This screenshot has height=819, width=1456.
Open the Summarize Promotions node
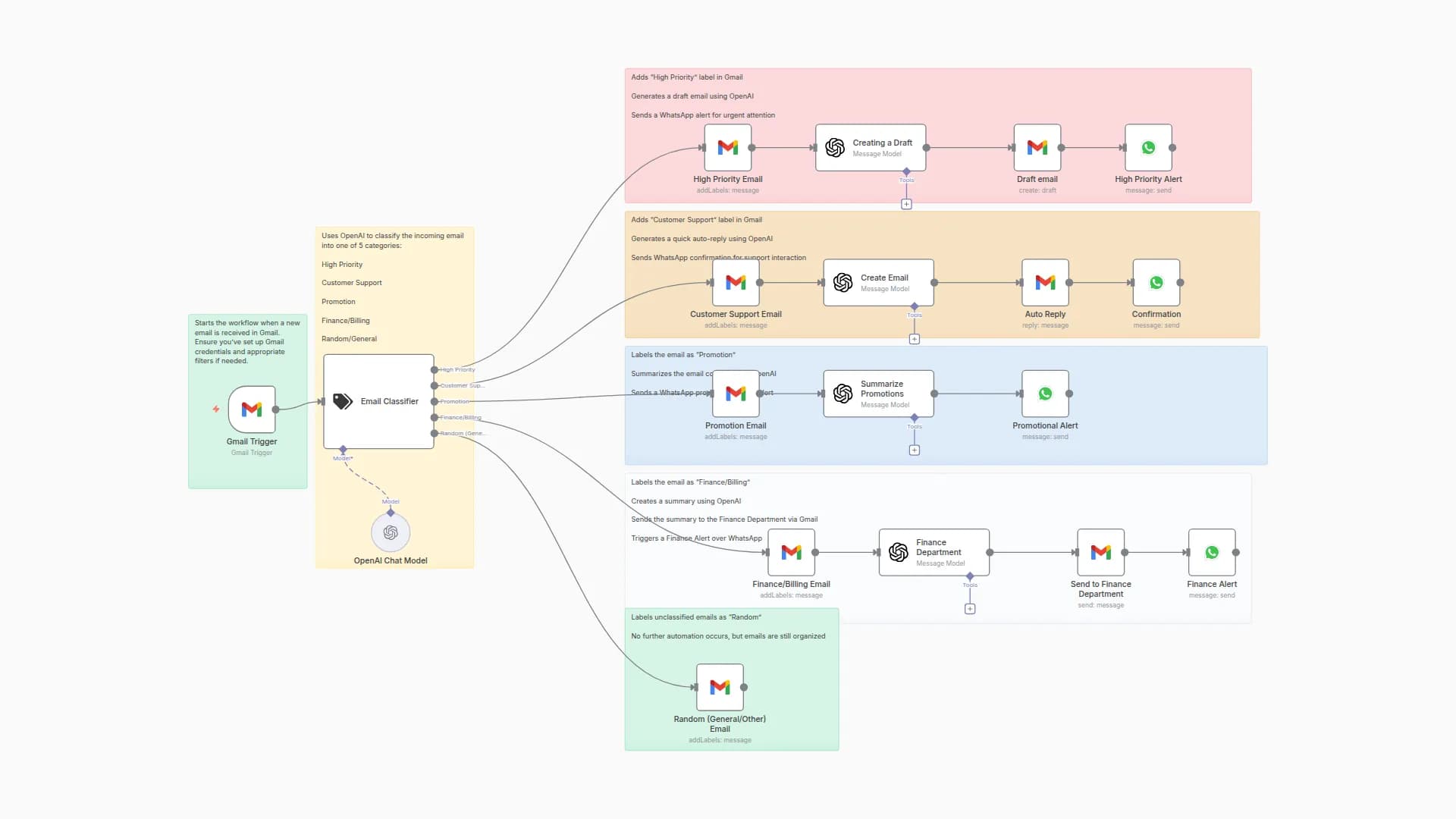[878, 393]
